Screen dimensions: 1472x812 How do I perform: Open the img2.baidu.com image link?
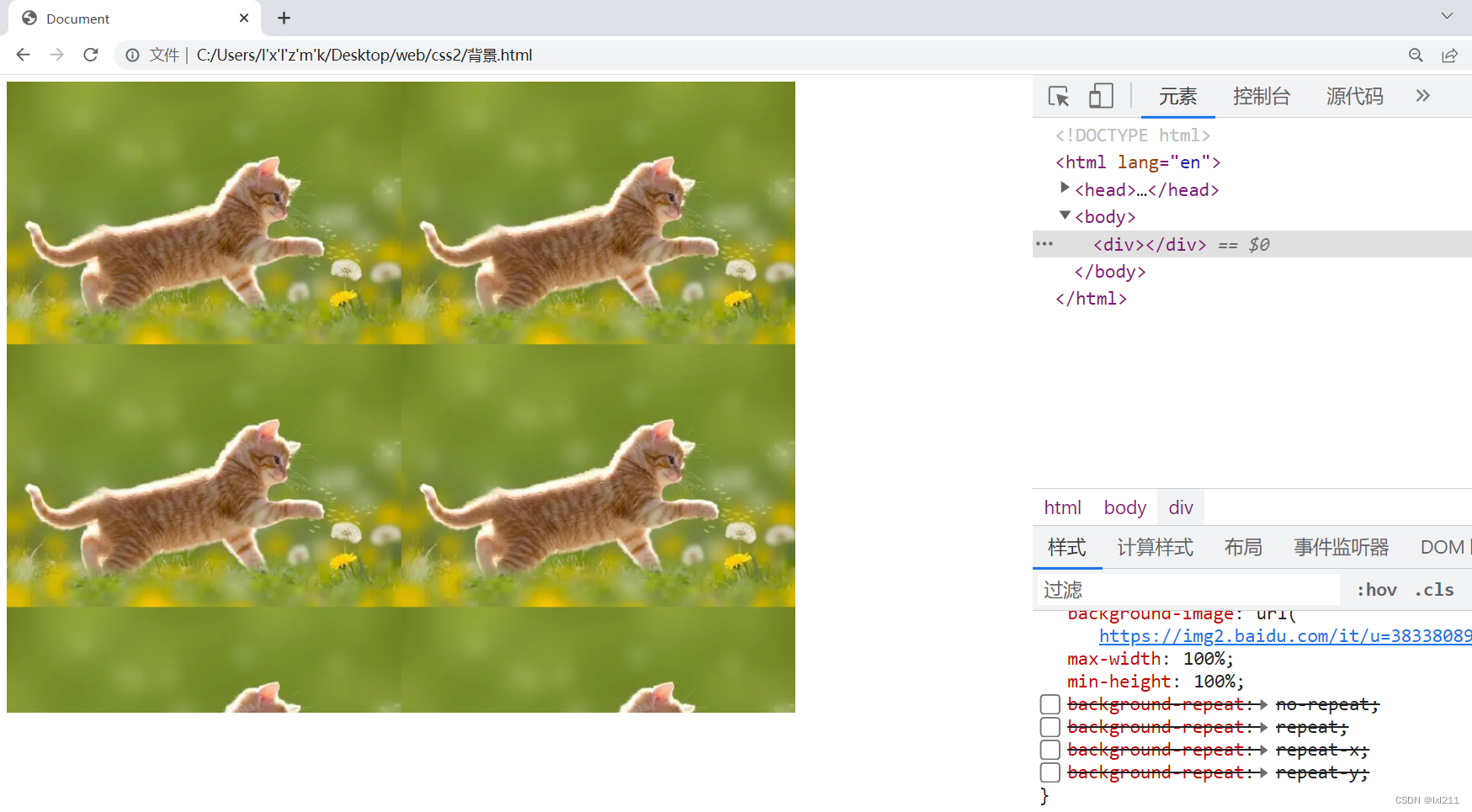(x=1285, y=636)
